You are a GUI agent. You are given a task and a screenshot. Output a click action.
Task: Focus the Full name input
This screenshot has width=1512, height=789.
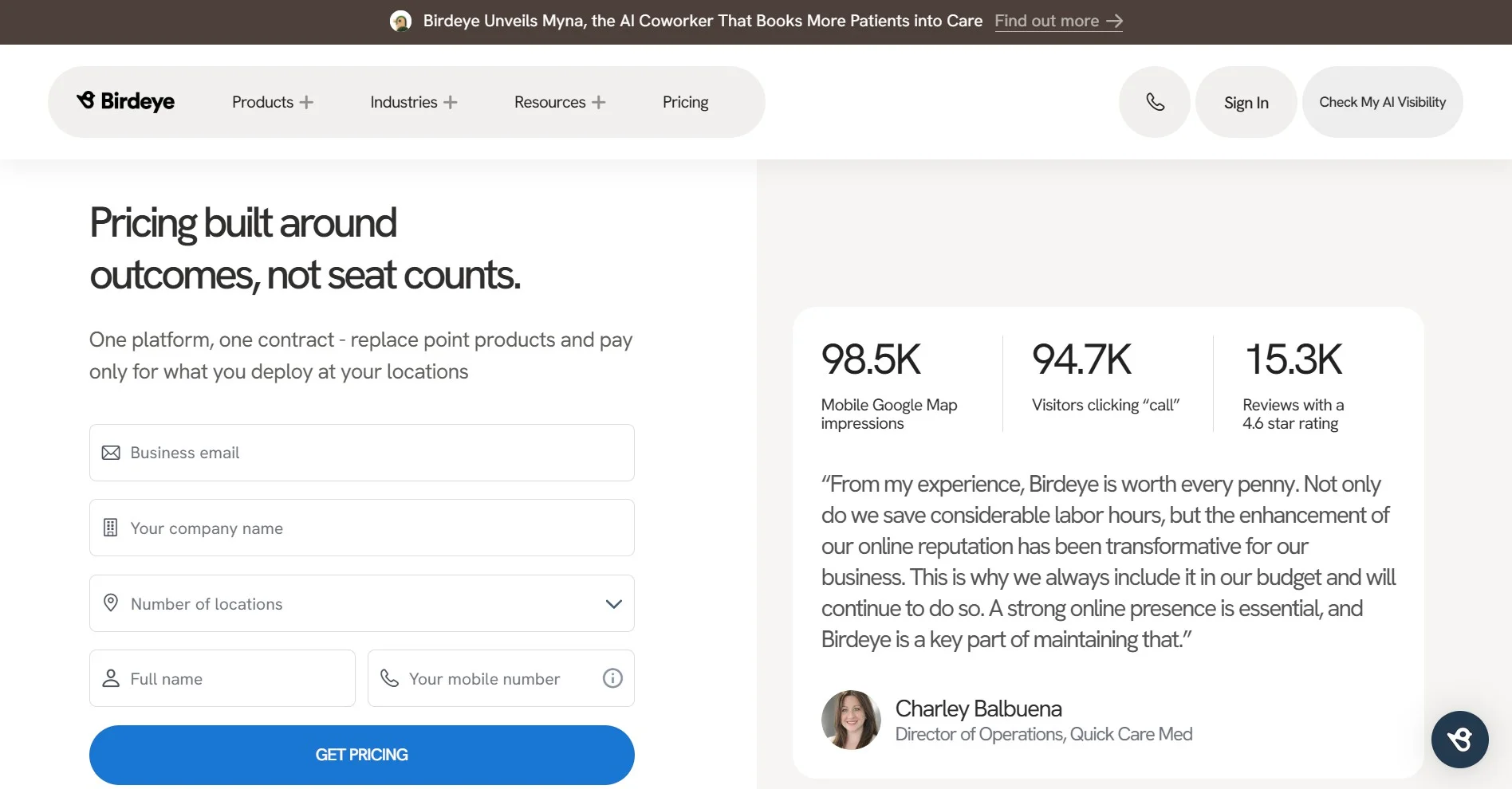[222, 678]
